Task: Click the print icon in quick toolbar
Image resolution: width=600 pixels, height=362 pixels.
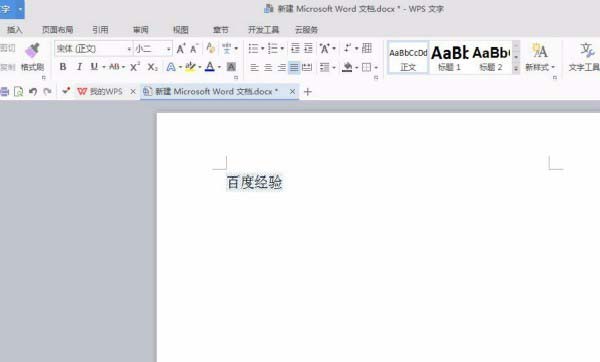Action: pyautogui.click(x=4, y=92)
